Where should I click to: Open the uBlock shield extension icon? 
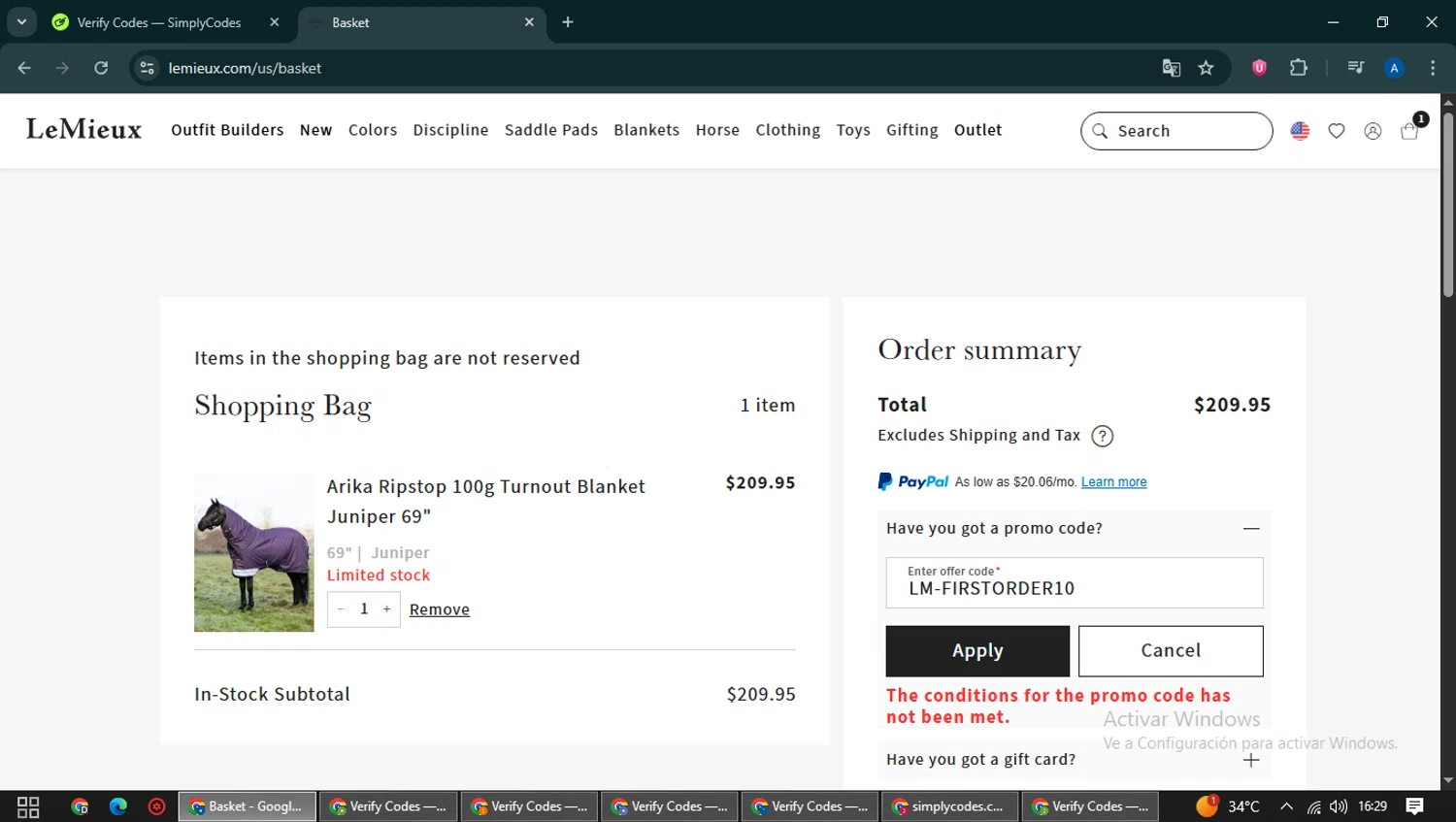(x=1259, y=68)
